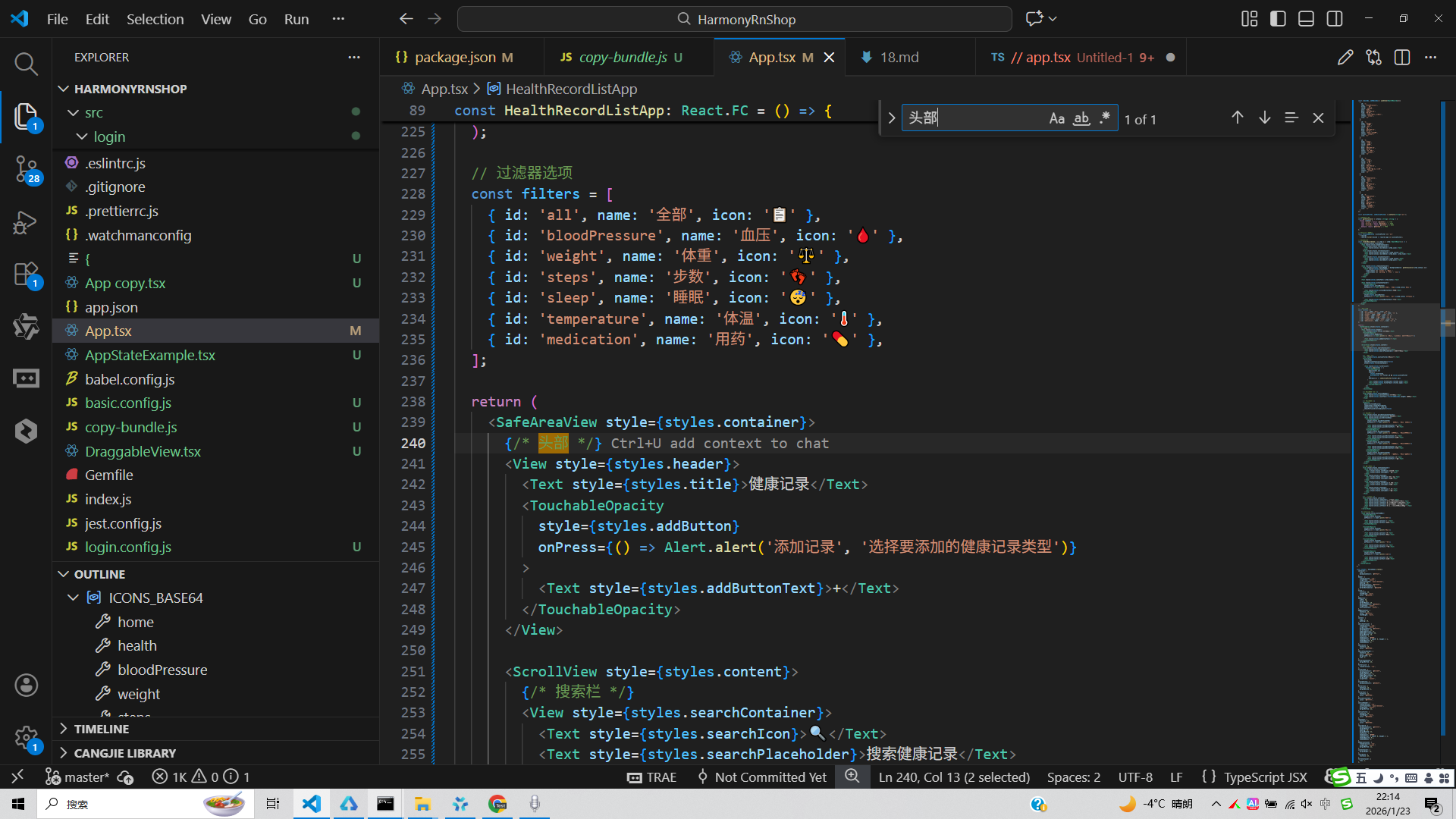The height and width of the screenshot is (819, 1456).
Task: Go to next find match arrow
Action: coord(1265,118)
